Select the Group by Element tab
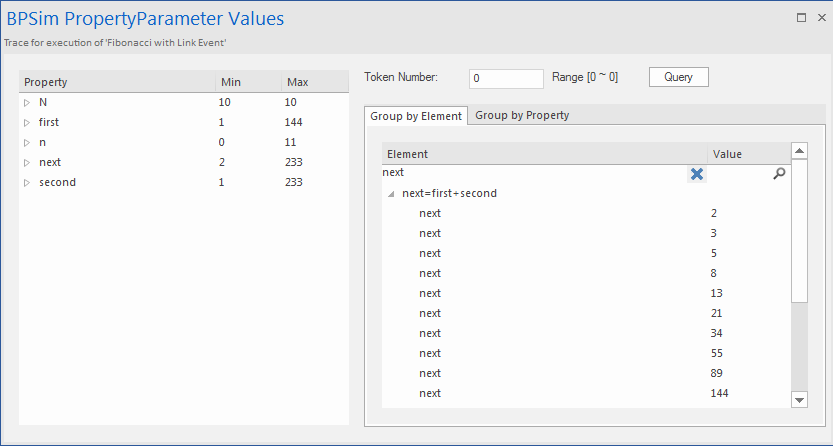This screenshot has width=833, height=446. click(x=416, y=116)
